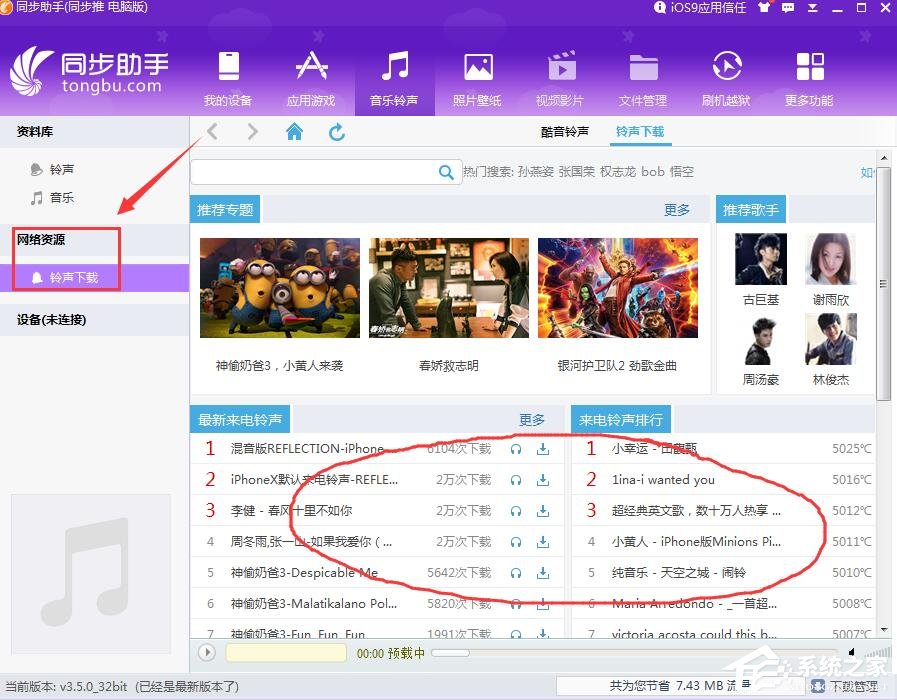Click the home icon in the toolbar

pyautogui.click(x=294, y=131)
